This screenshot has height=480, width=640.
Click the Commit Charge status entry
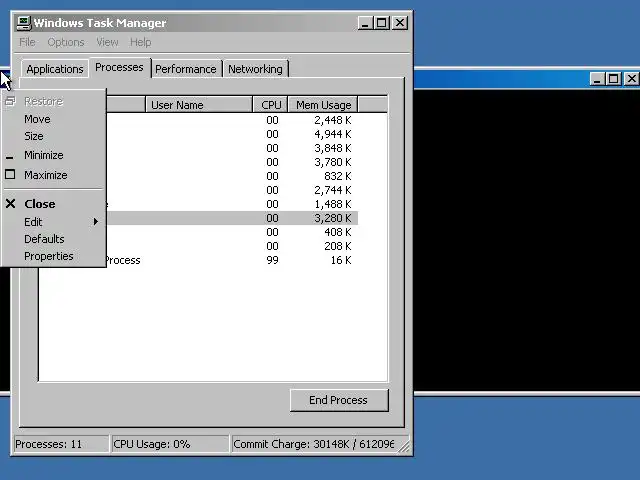[313, 444]
